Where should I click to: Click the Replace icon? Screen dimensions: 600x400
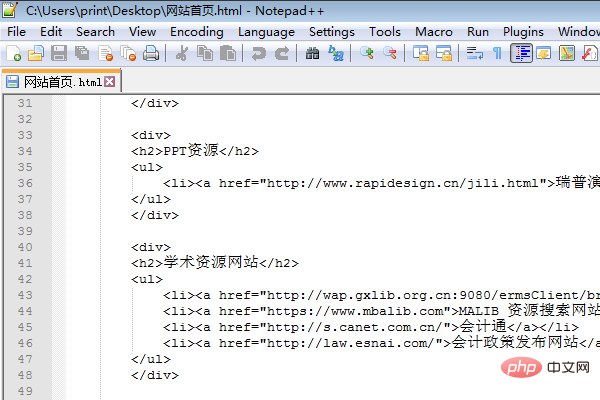(336, 53)
